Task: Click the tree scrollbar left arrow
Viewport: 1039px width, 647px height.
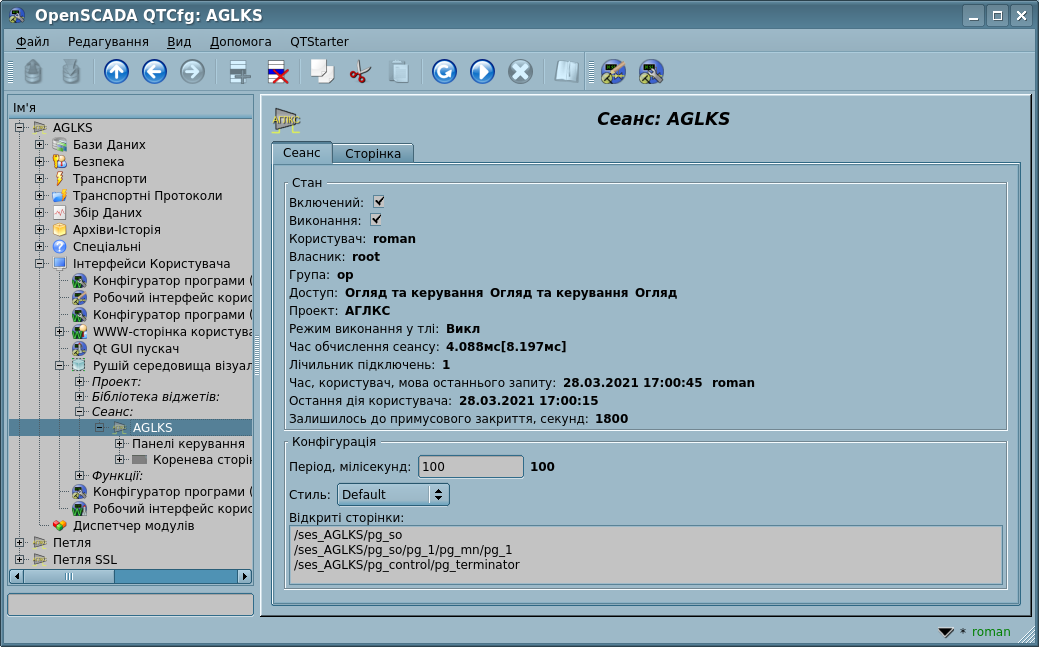Action: pyautogui.click(x=17, y=577)
